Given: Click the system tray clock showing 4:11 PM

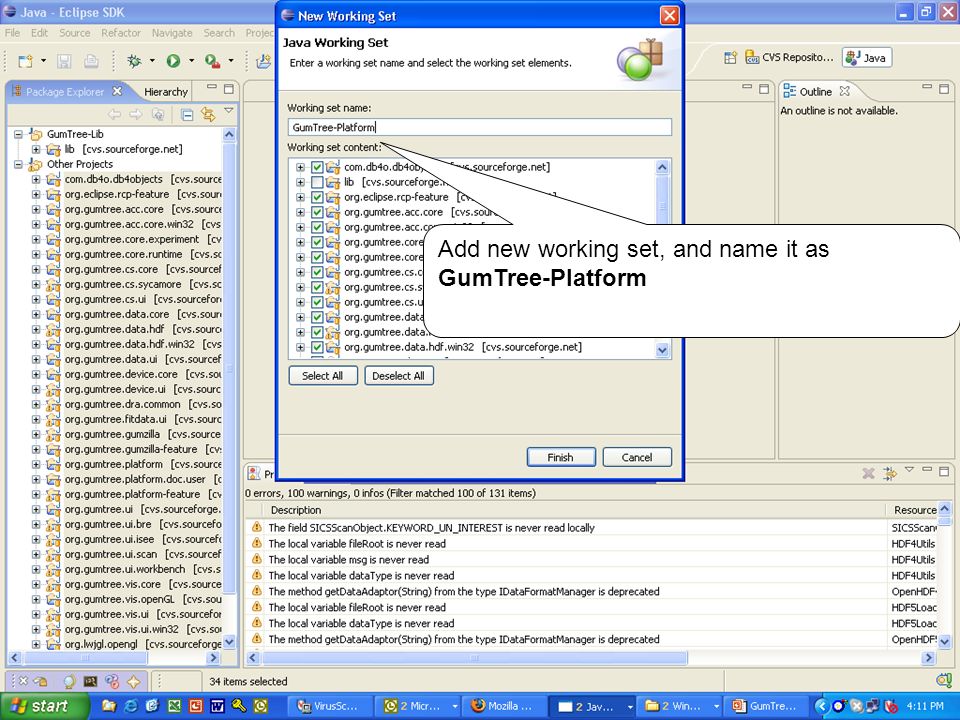Looking at the screenshot, I should [x=925, y=706].
